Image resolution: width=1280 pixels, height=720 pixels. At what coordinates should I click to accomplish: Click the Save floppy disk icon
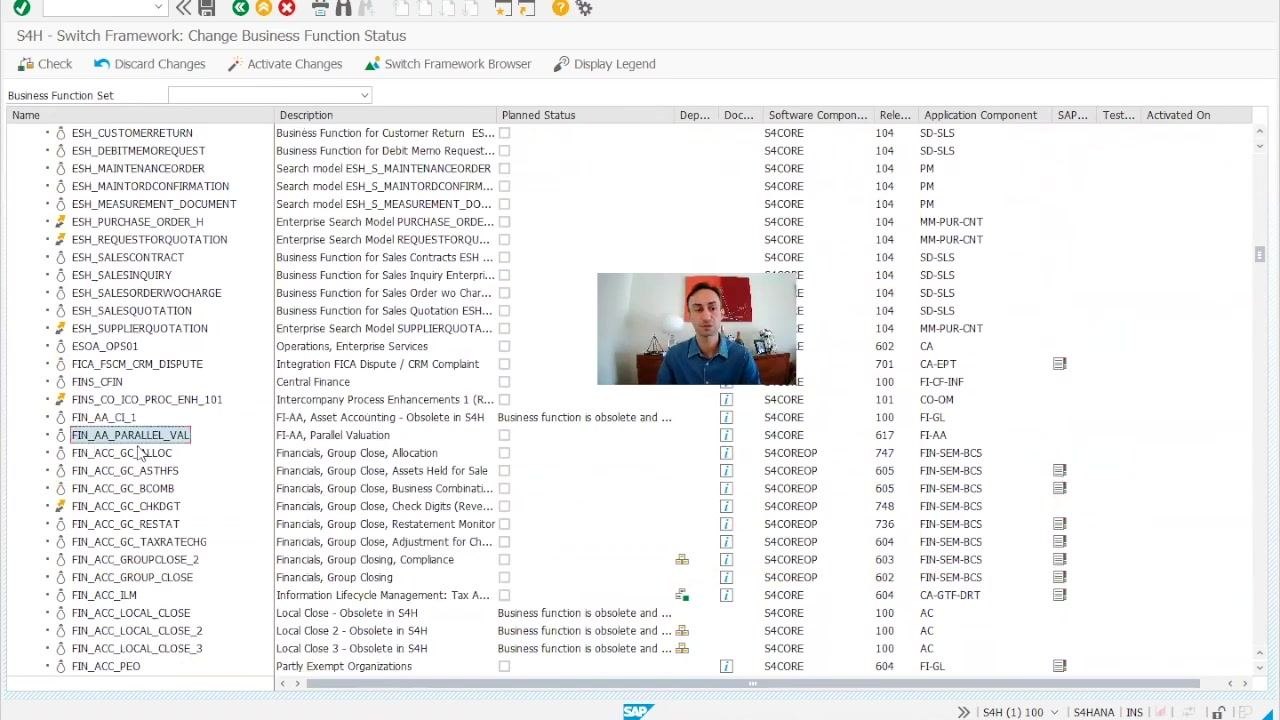click(207, 8)
